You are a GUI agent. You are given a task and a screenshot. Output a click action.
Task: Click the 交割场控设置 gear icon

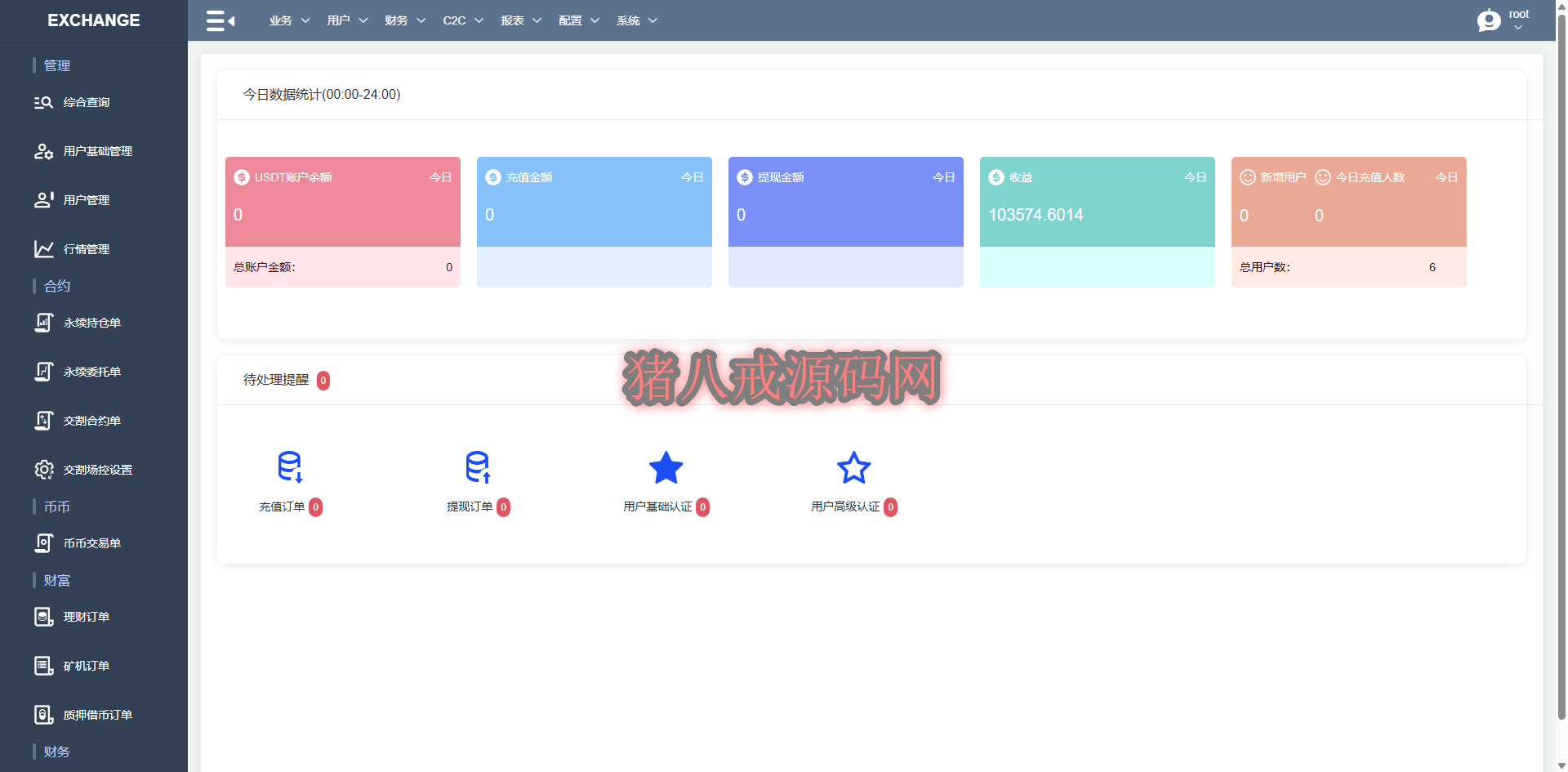(43, 470)
